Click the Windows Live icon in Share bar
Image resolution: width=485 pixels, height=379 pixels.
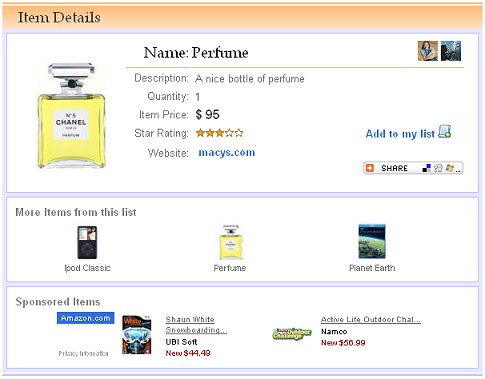tap(450, 168)
